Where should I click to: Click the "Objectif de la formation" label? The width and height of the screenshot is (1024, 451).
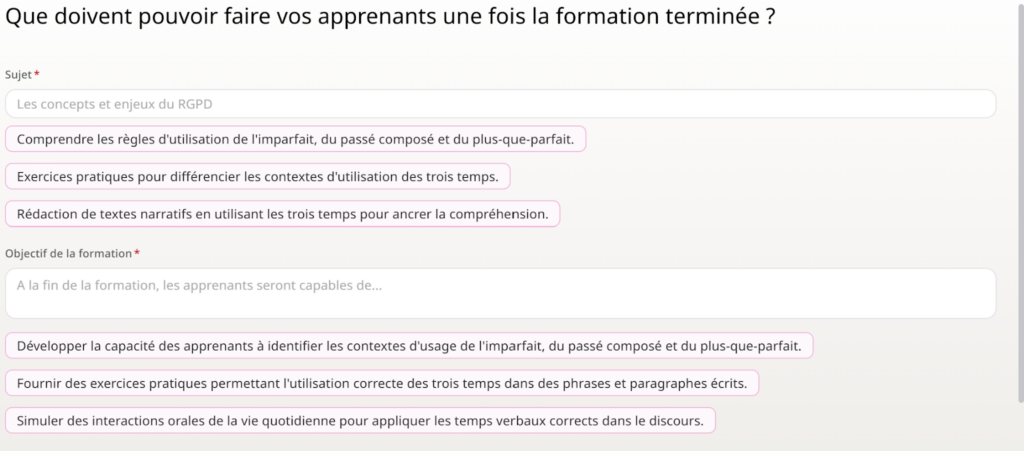tap(68, 254)
